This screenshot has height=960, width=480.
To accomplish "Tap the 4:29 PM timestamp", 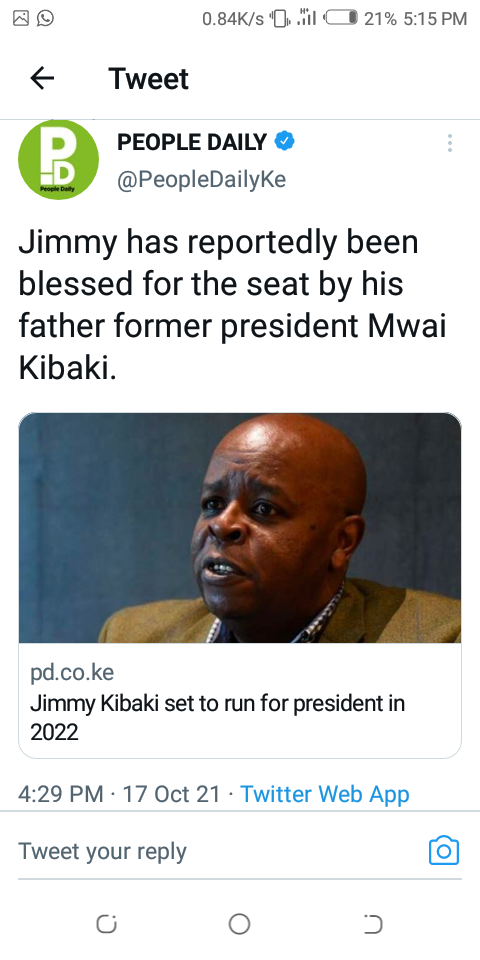I will pyautogui.click(x=61, y=794).
